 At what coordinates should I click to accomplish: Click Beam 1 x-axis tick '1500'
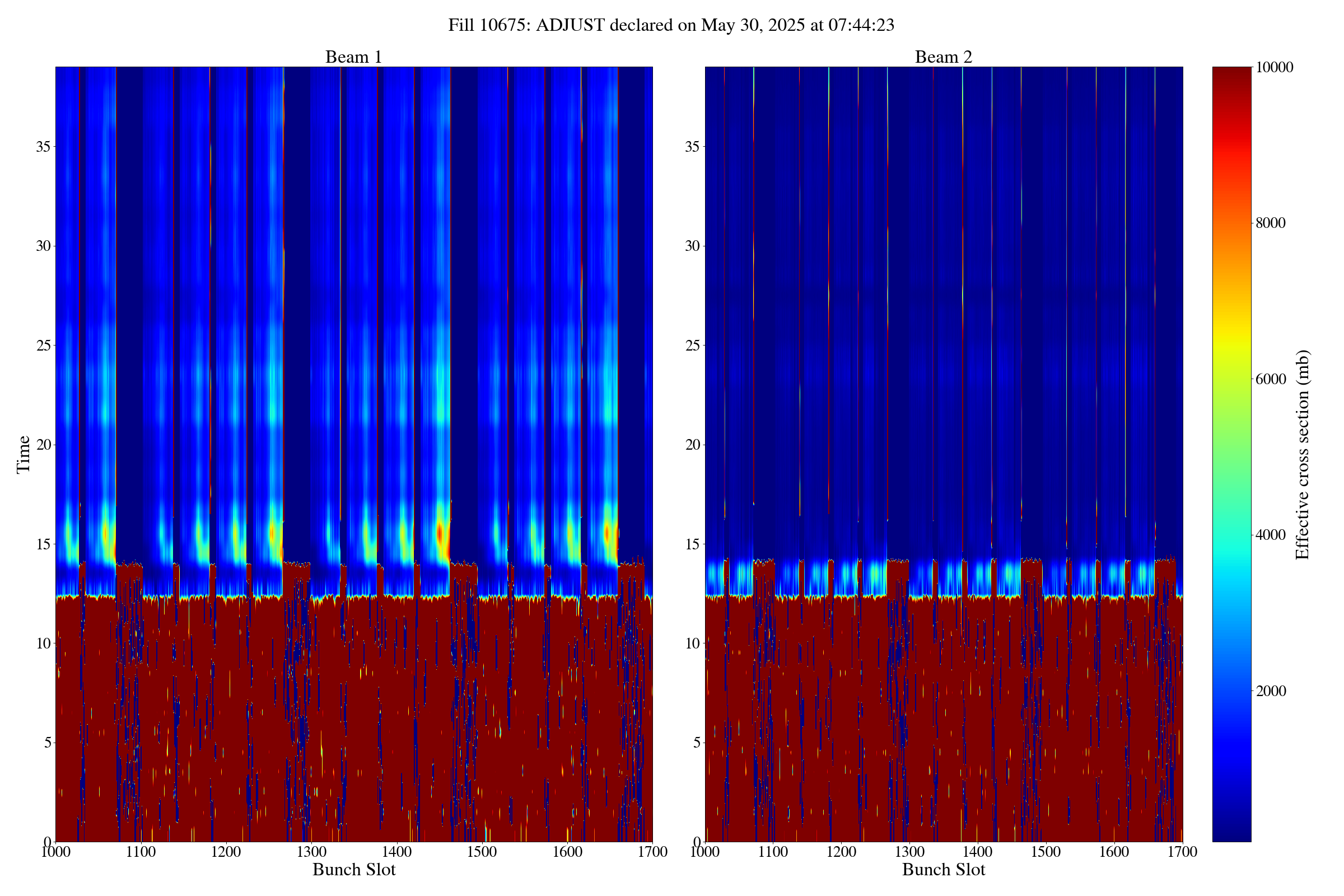[x=482, y=852]
